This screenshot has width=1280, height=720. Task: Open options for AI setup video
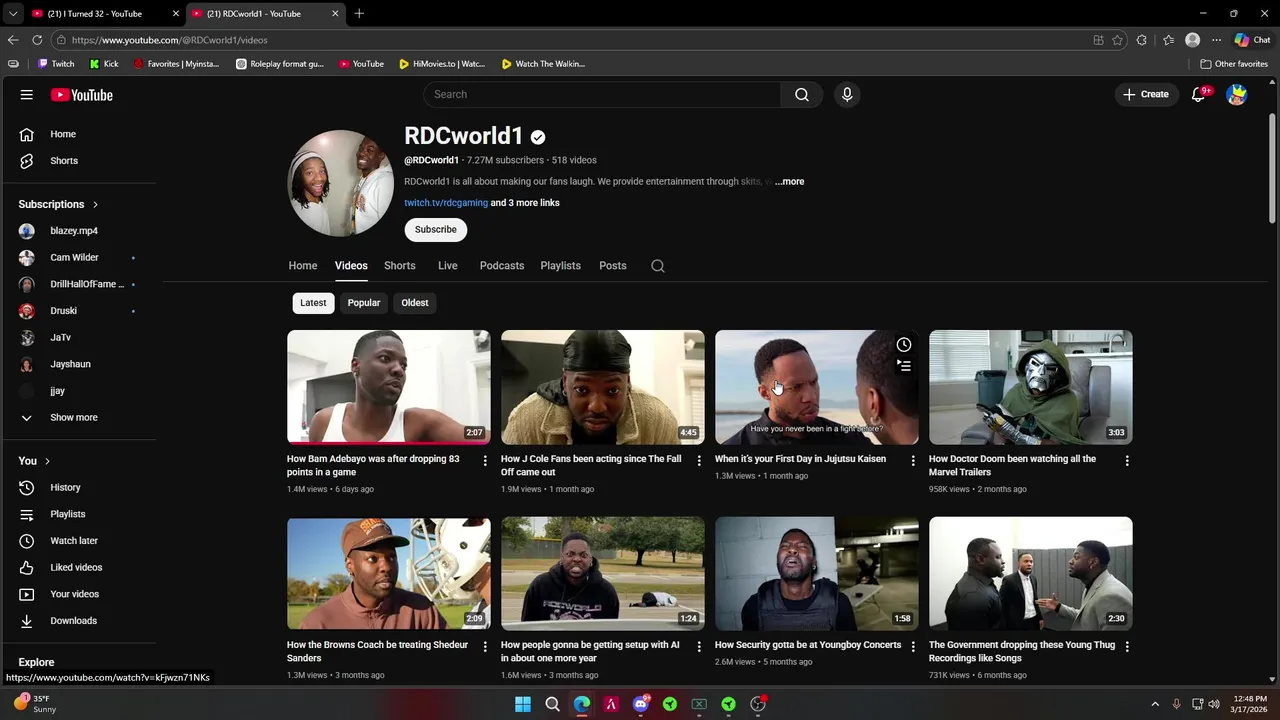pos(699,646)
